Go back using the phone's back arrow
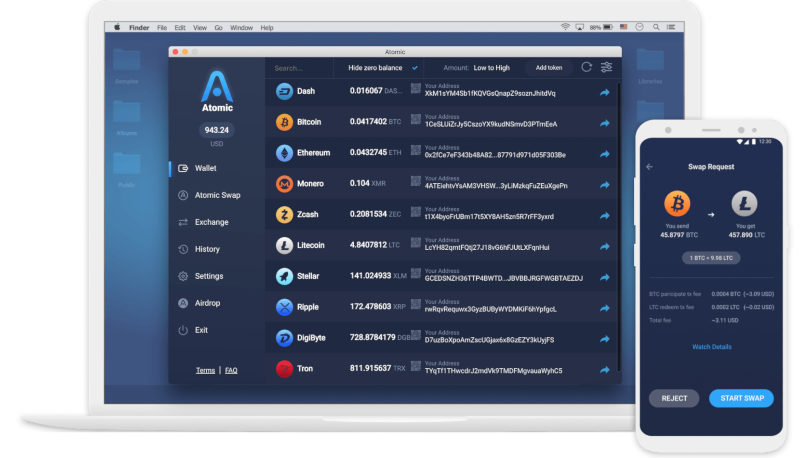Screen dimensions: 800x458 tap(649, 167)
